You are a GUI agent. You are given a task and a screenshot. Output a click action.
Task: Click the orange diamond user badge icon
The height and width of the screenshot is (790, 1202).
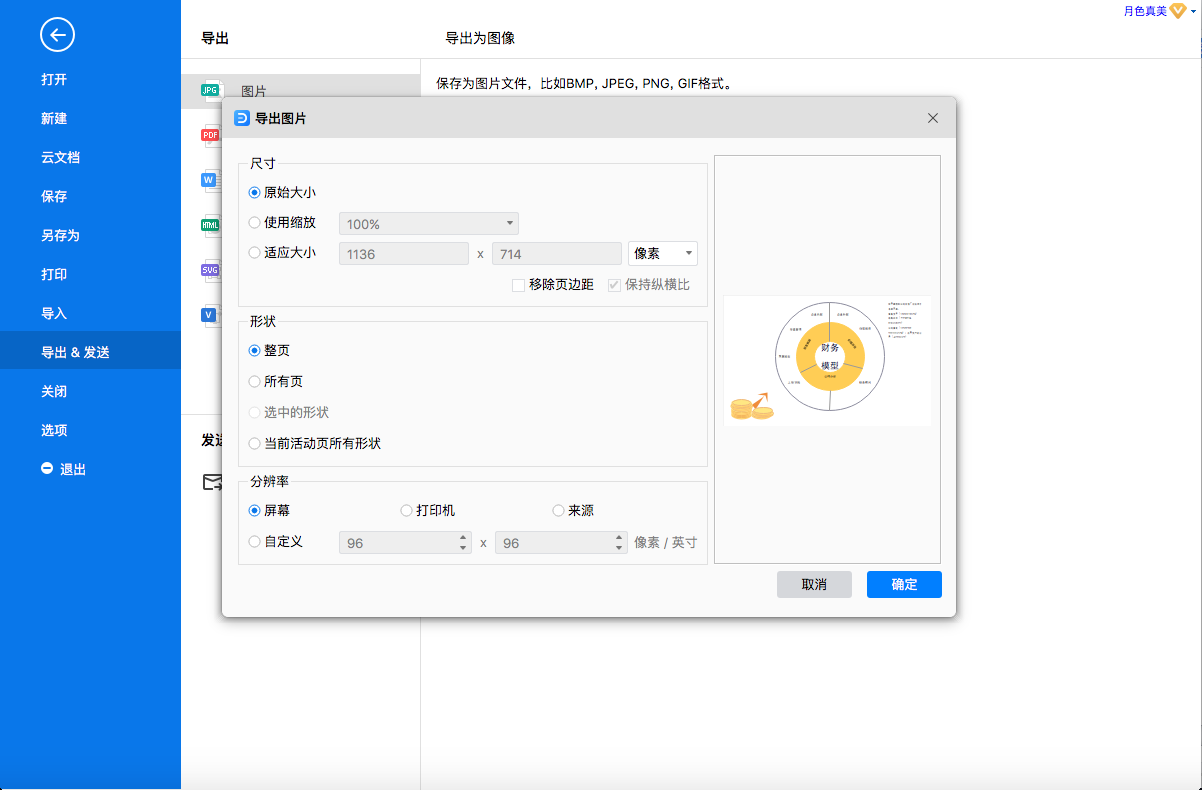point(1178,11)
